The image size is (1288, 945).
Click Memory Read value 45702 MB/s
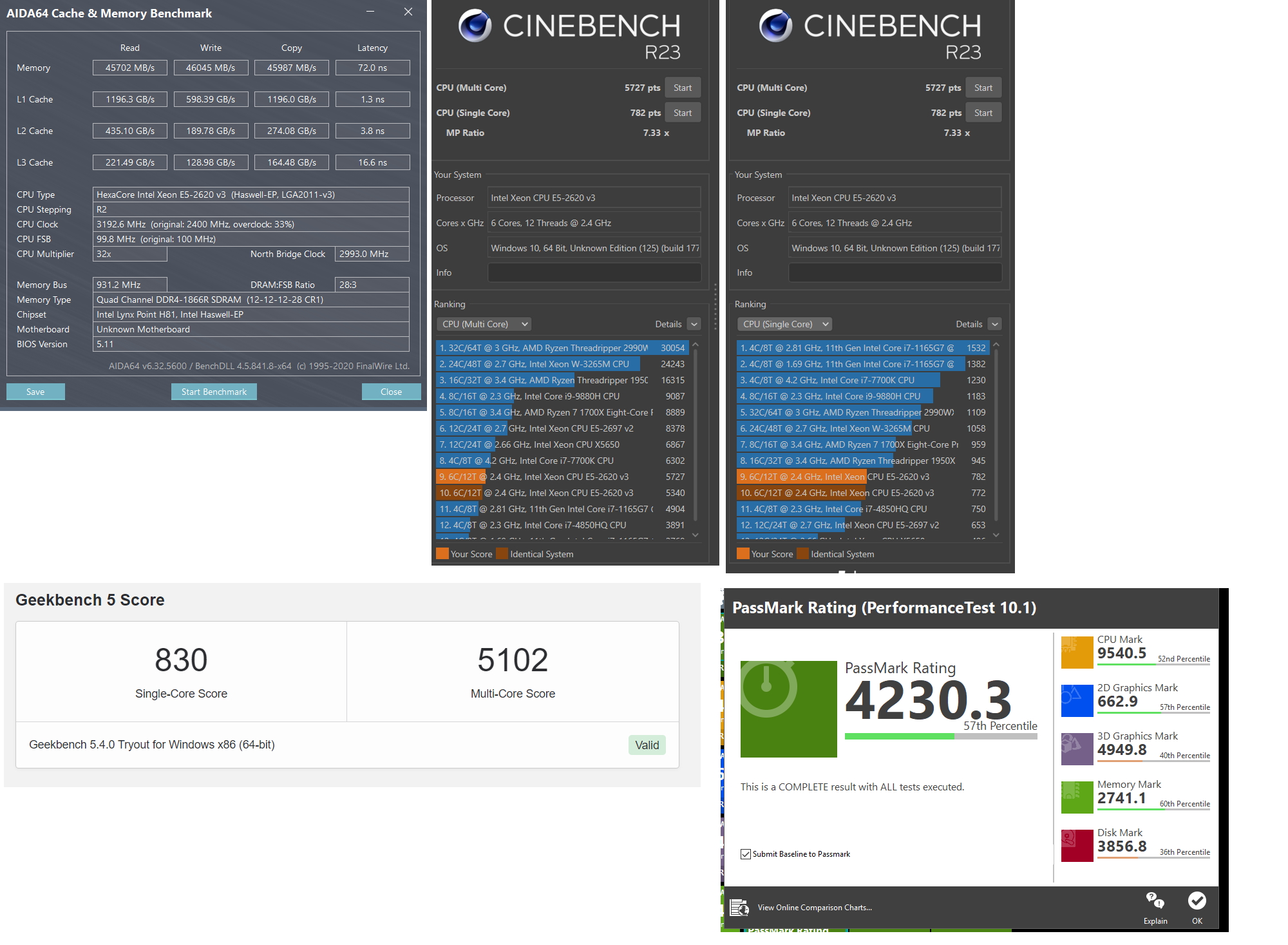point(130,68)
